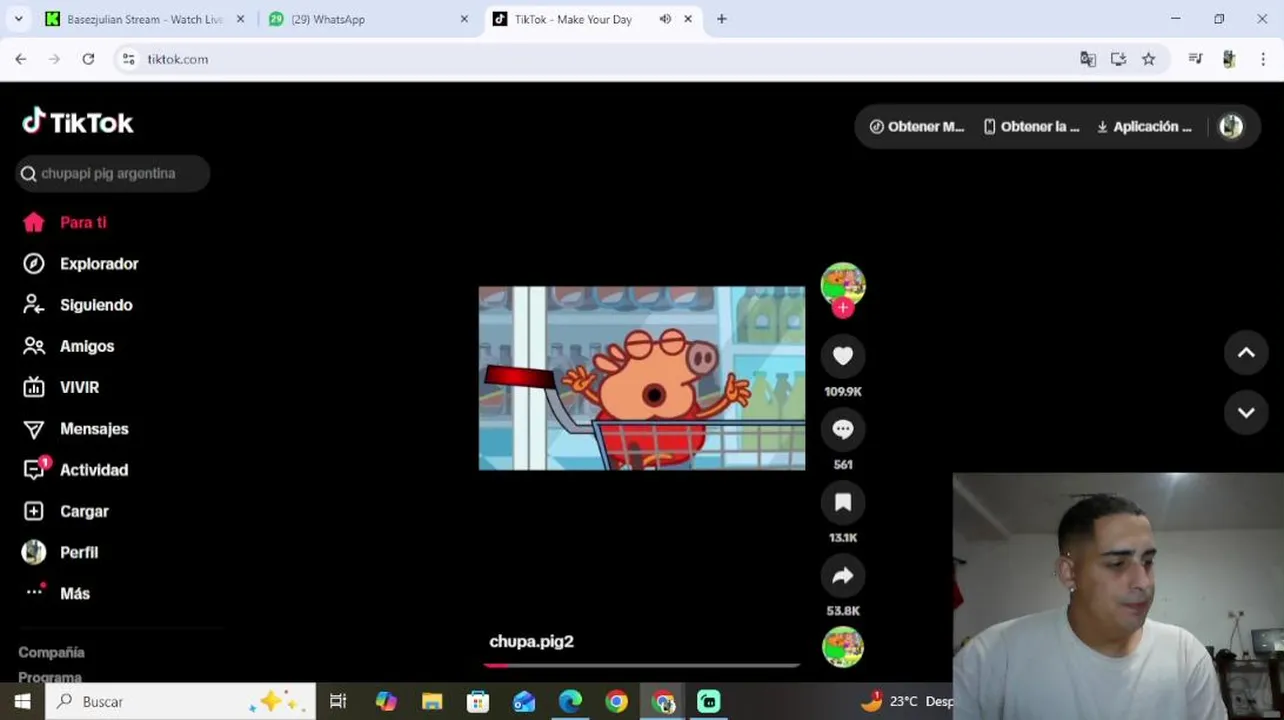Click the Aplicación download button
This screenshot has width=1284, height=720.
(x=1144, y=126)
